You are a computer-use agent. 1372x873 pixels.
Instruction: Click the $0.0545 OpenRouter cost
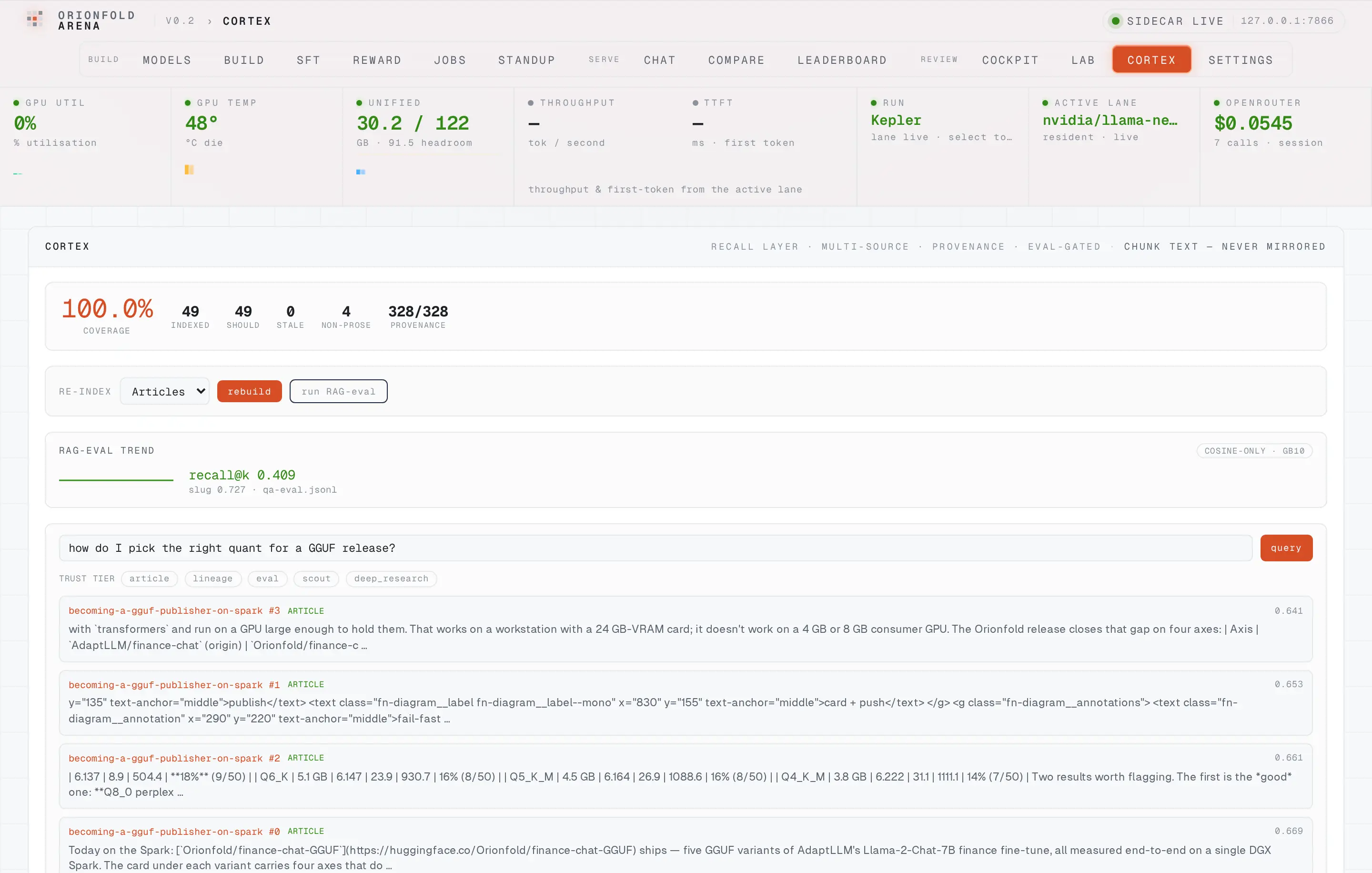[1253, 123]
